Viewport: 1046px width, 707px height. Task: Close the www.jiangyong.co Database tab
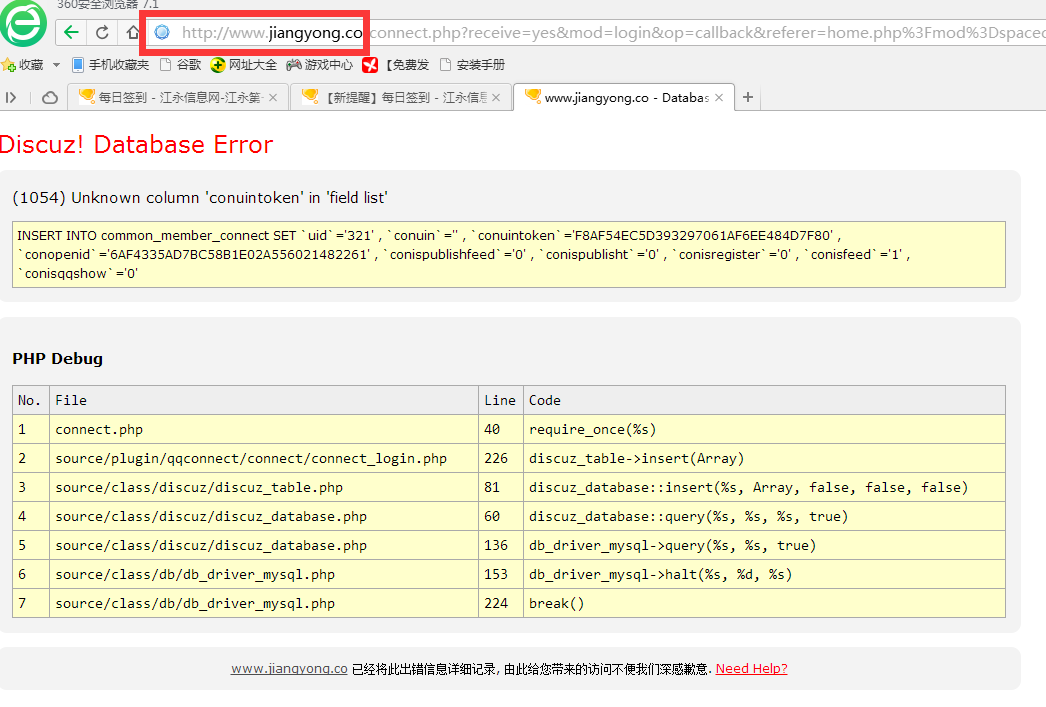[x=718, y=97]
